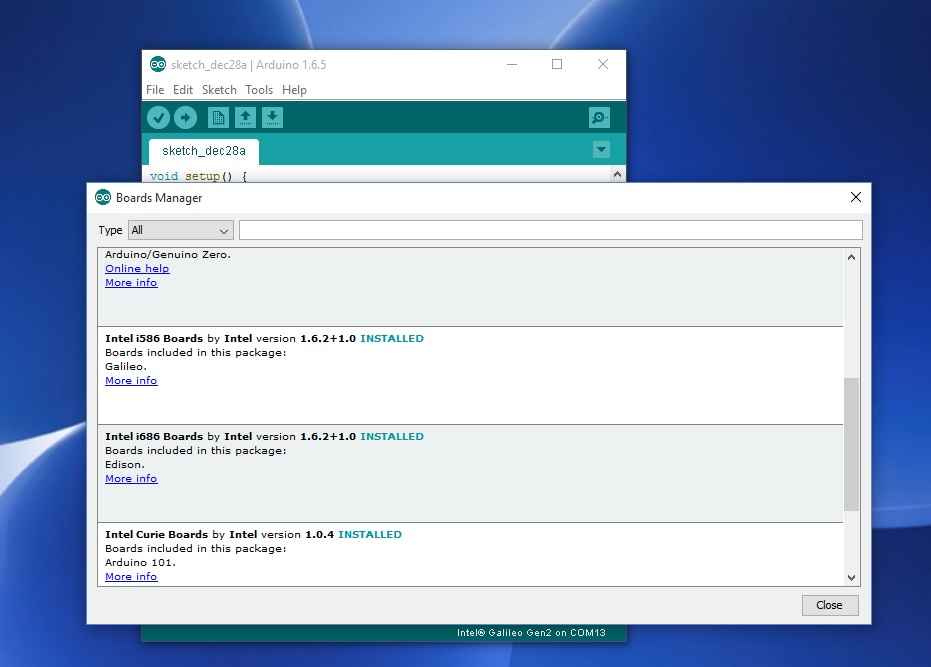Open the sketch tab dropdown arrow
This screenshot has width=931, height=667.
pos(601,150)
